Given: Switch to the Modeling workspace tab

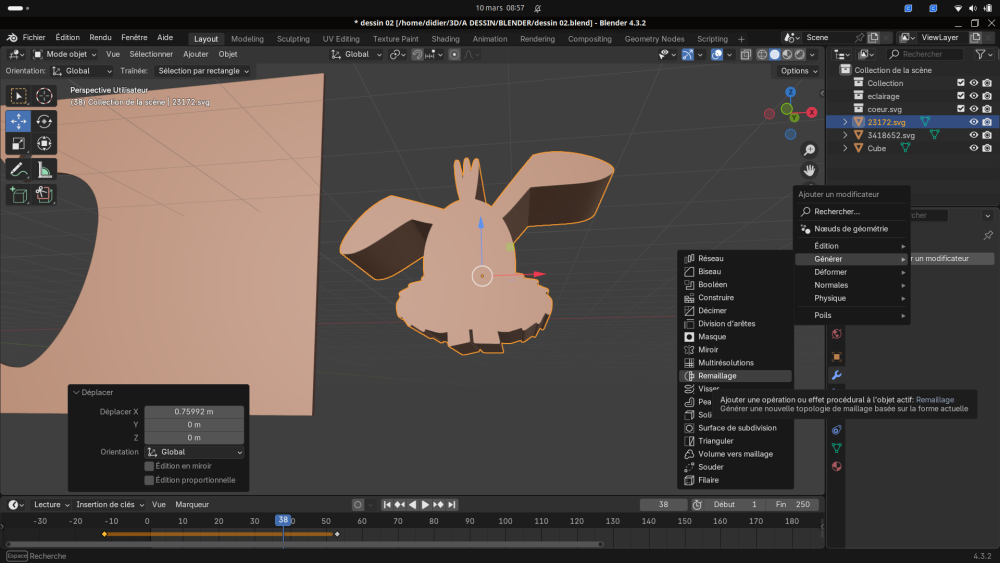Looking at the screenshot, I should coord(247,39).
